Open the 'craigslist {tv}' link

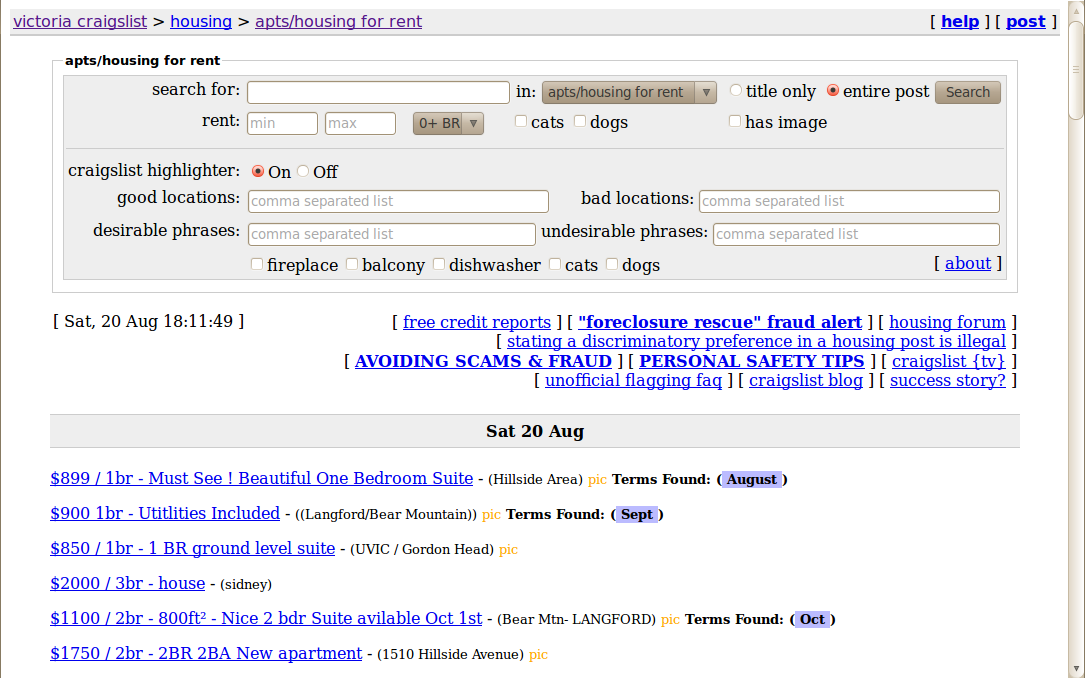[x=949, y=361]
